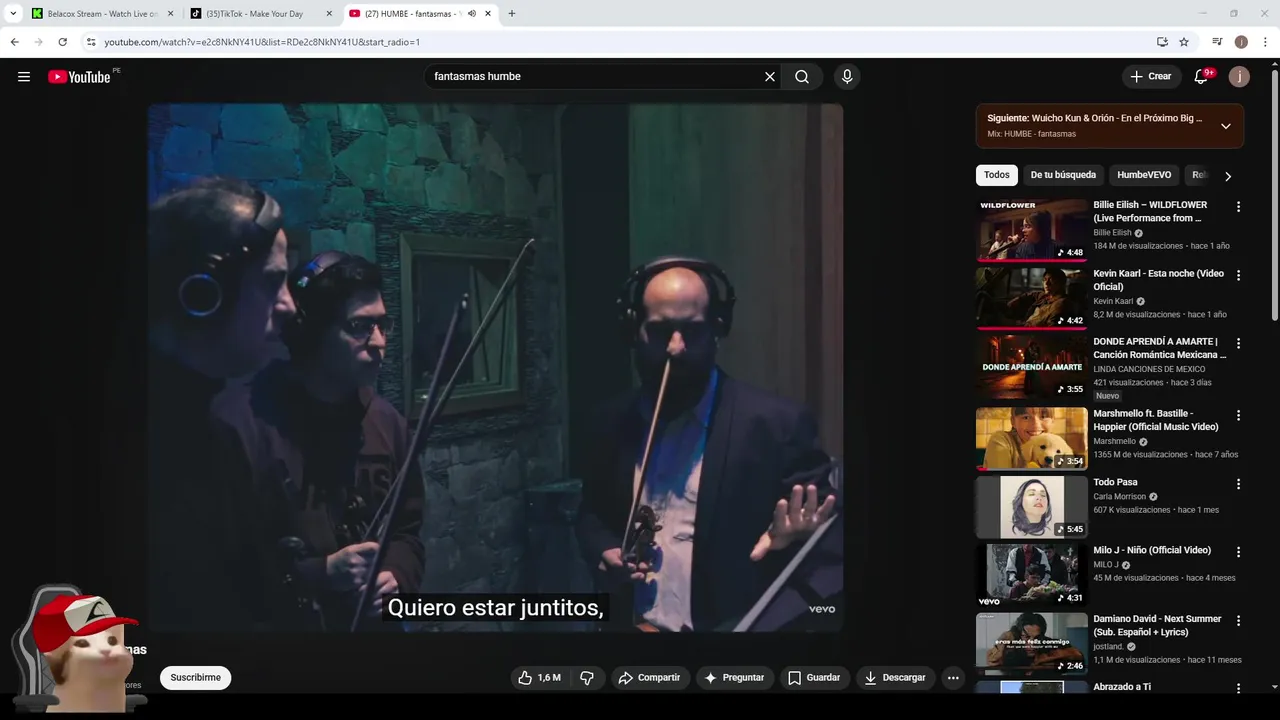1280x720 pixels.
Task: Close the TikTok tab
Action: [x=329, y=14]
